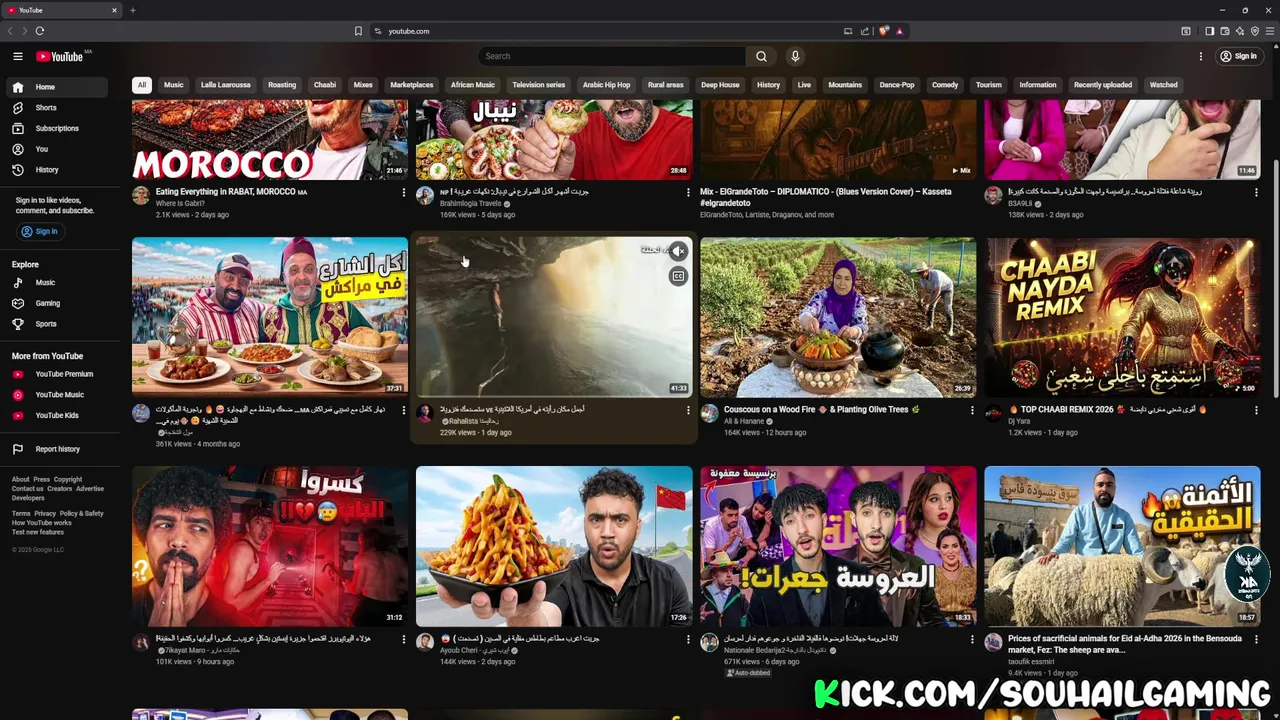
Task: Open a new browser tab
Action: click(132, 10)
